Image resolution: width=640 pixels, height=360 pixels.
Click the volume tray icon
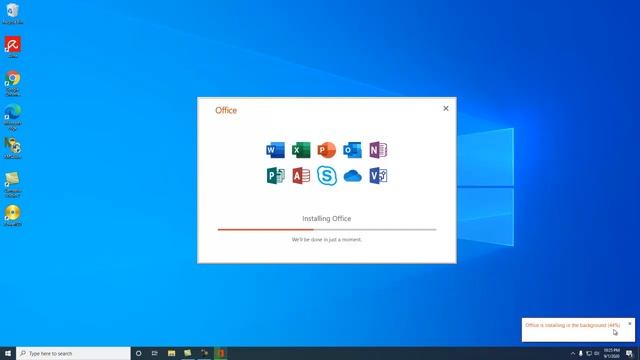click(596, 353)
